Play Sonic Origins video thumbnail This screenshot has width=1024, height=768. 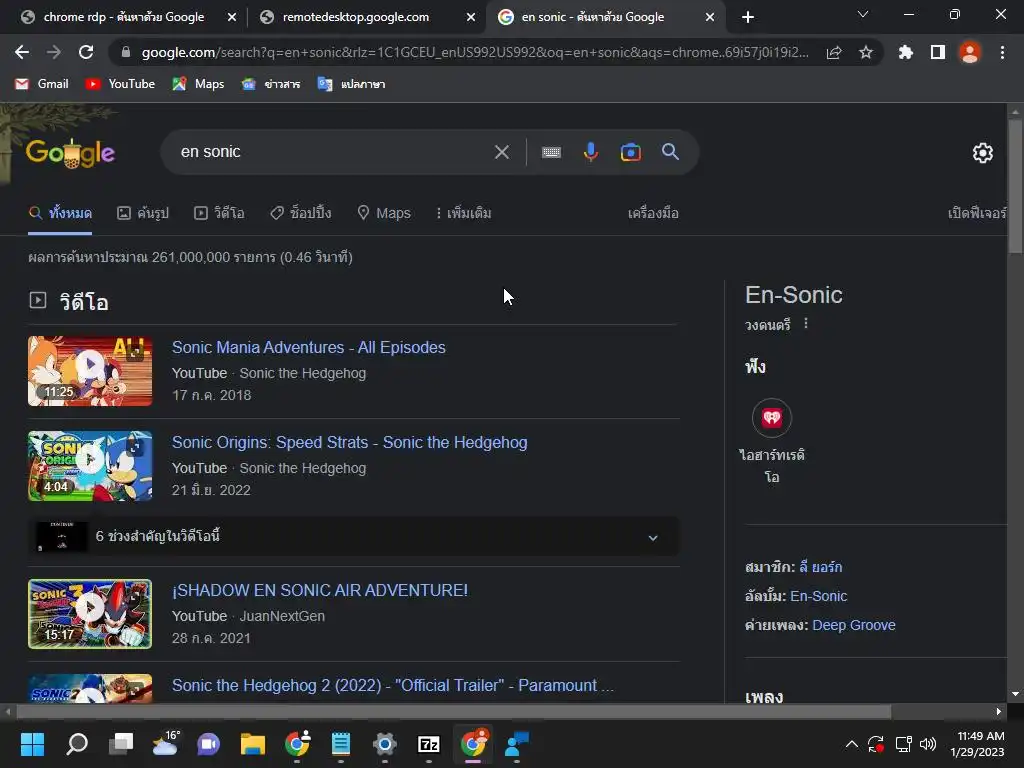(x=90, y=466)
